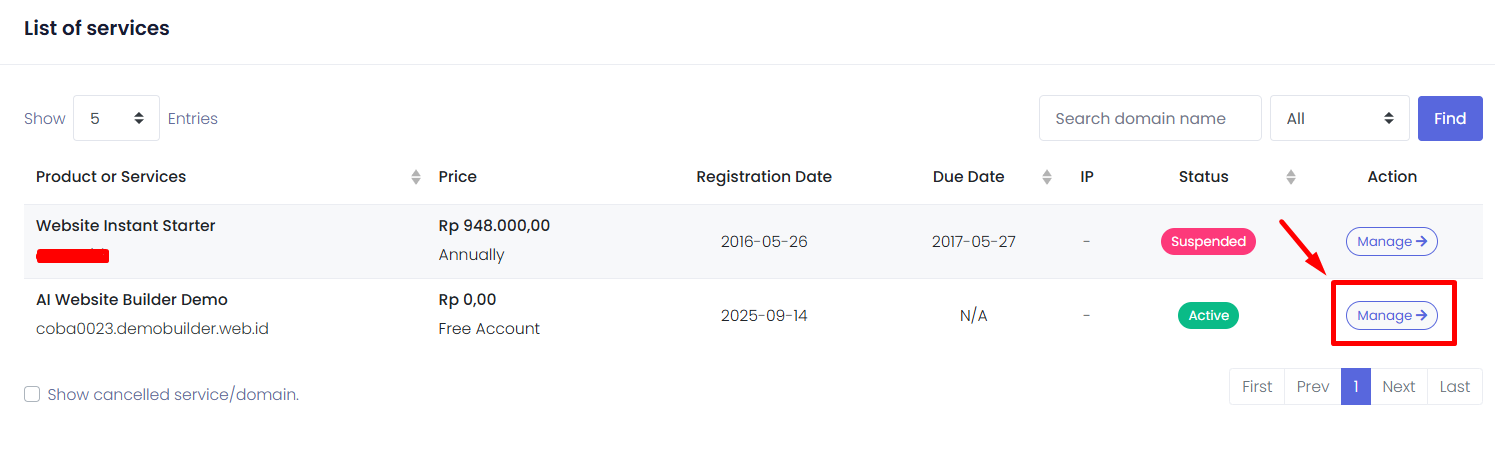Open the entries count dropdown
The width and height of the screenshot is (1495, 450).
(x=116, y=118)
